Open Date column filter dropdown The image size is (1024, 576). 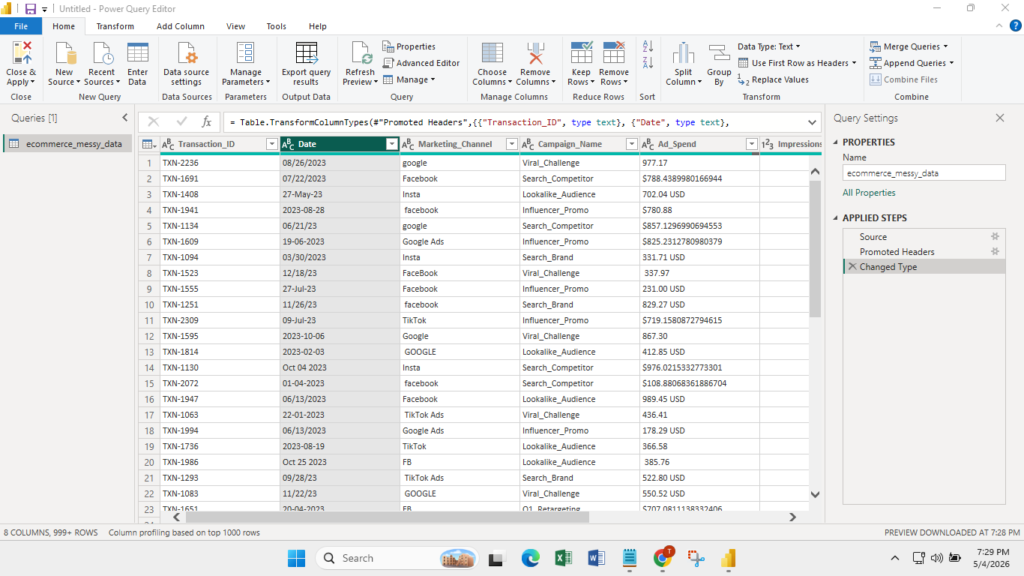coord(391,144)
